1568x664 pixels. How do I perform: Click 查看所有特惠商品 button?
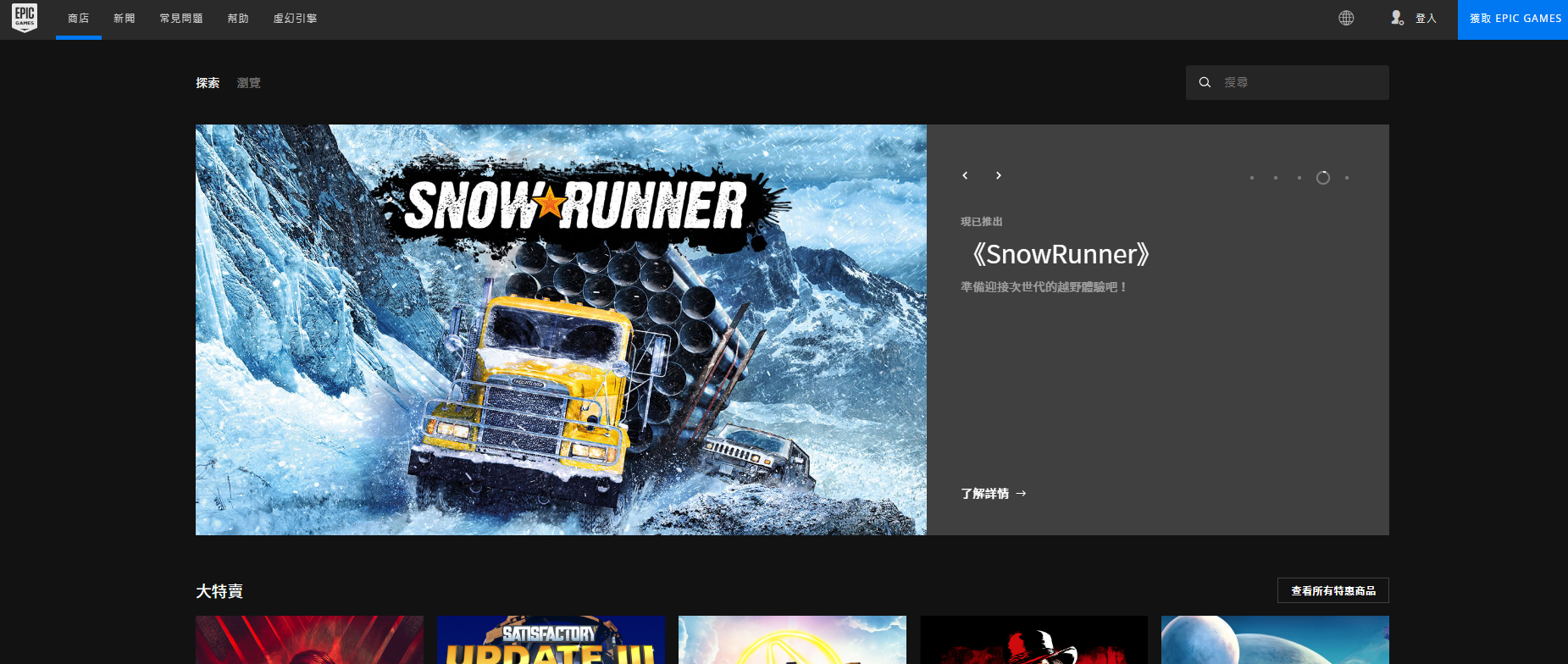pos(1333,590)
